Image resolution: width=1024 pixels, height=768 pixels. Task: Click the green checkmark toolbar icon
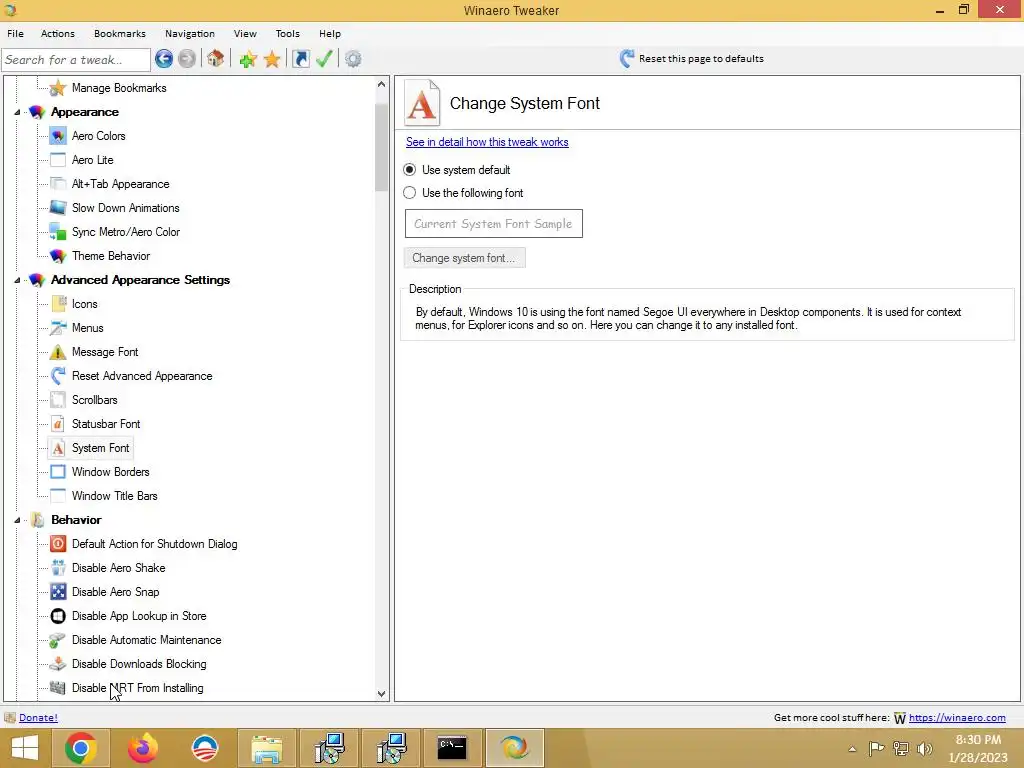tap(324, 59)
